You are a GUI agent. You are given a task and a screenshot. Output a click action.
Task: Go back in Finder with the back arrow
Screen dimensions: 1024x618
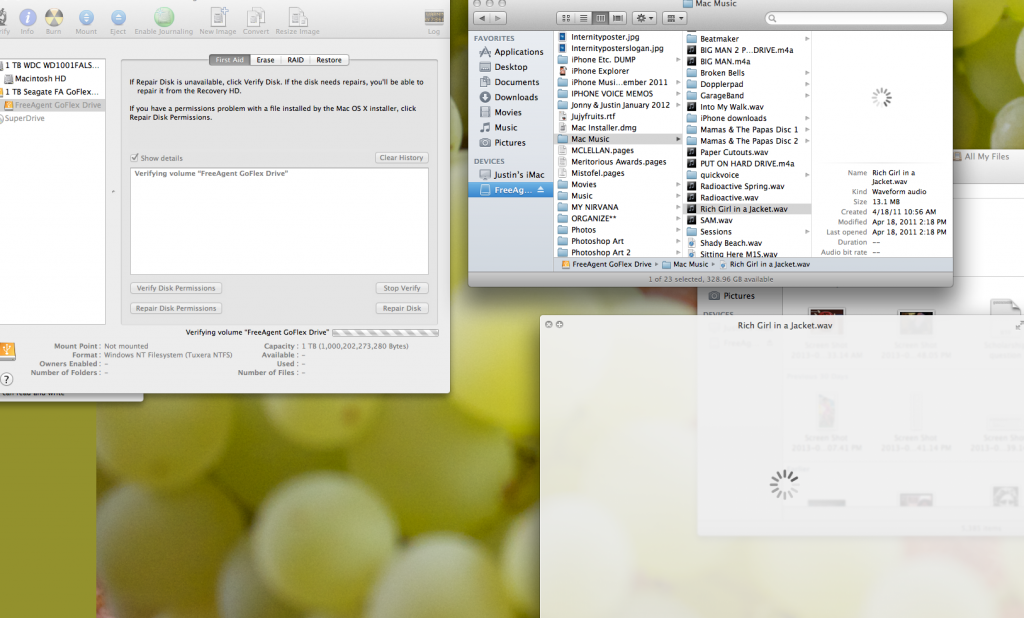pyautogui.click(x=483, y=18)
